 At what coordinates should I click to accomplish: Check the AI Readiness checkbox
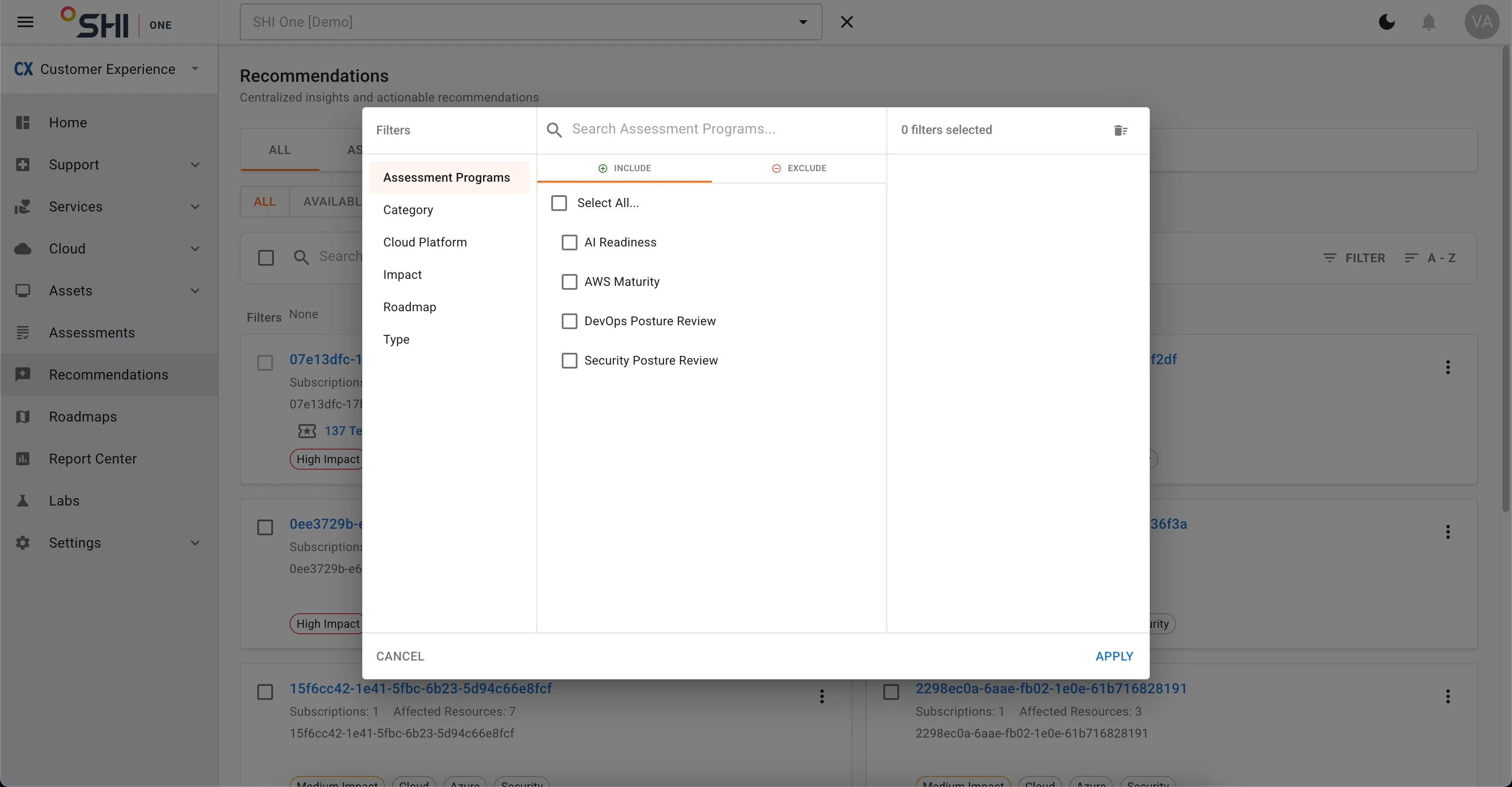pyautogui.click(x=569, y=242)
